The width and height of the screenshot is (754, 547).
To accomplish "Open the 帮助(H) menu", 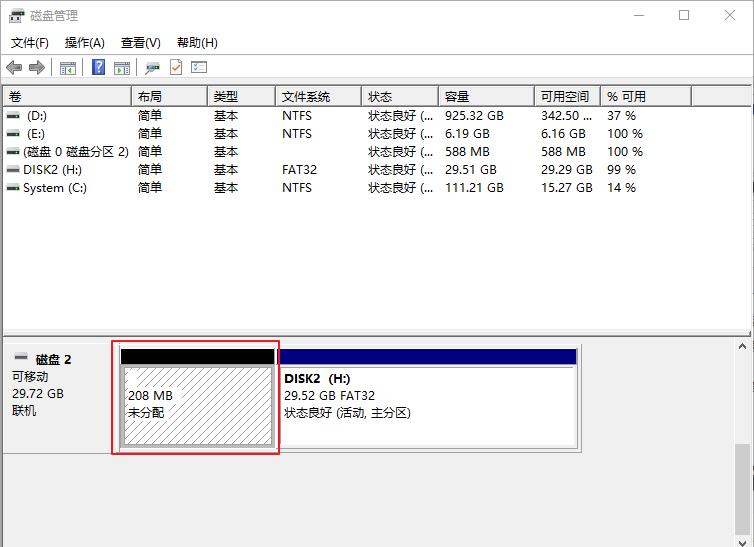I will tap(197, 43).
